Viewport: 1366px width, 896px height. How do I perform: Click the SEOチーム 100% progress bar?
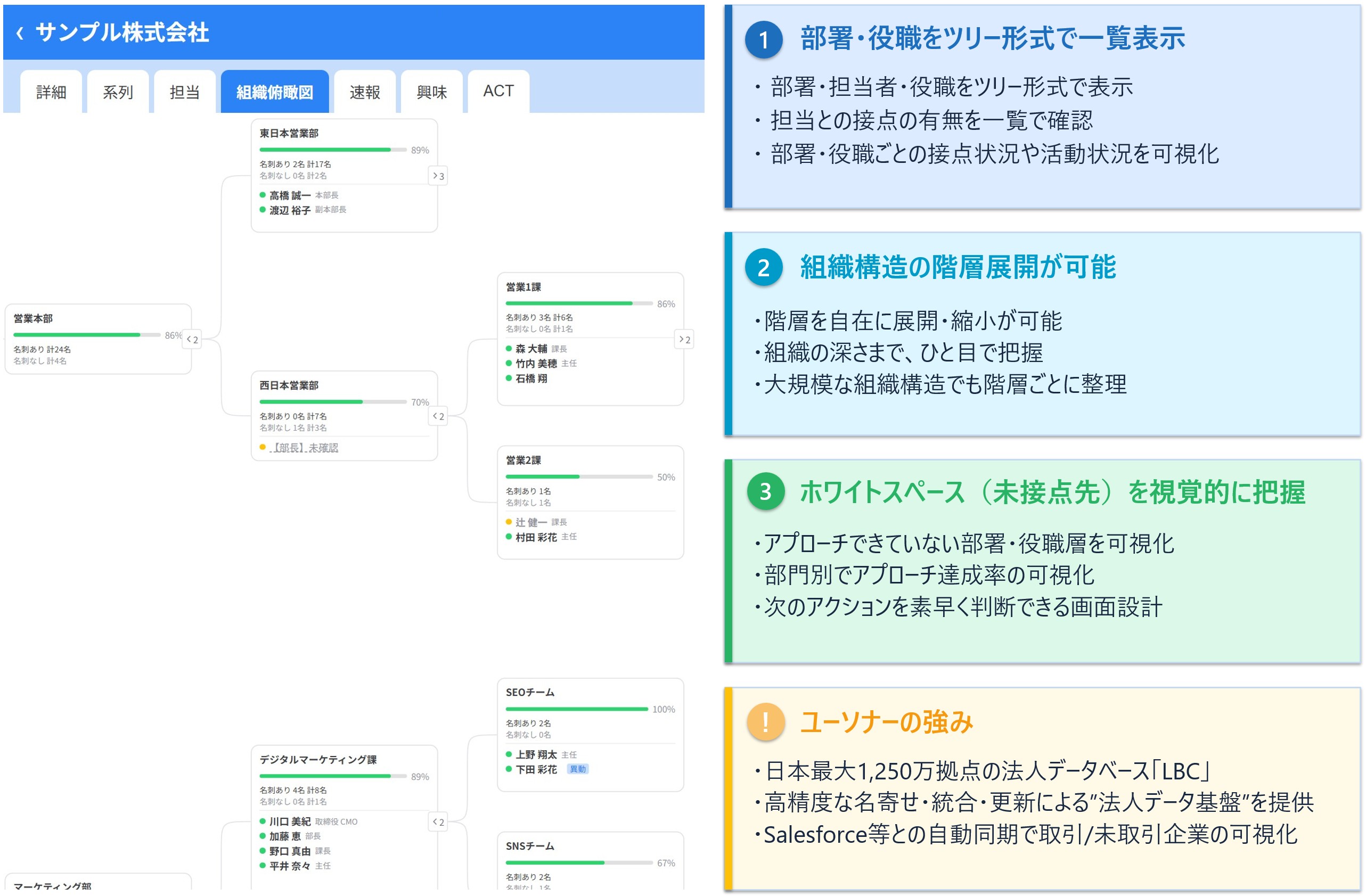(577, 709)
